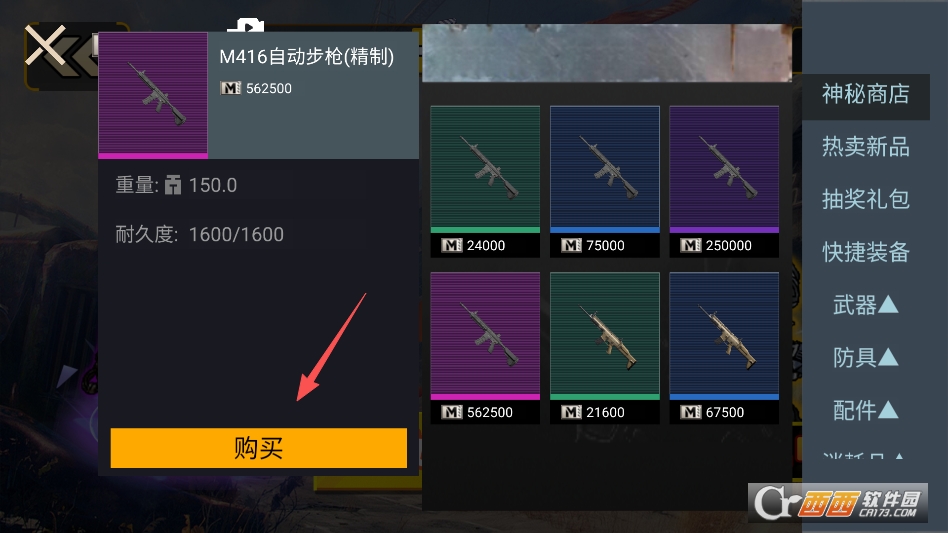Select the magenta M416 priced 562500
This screenshot has height=533, width=948.
tap(485, 347)
